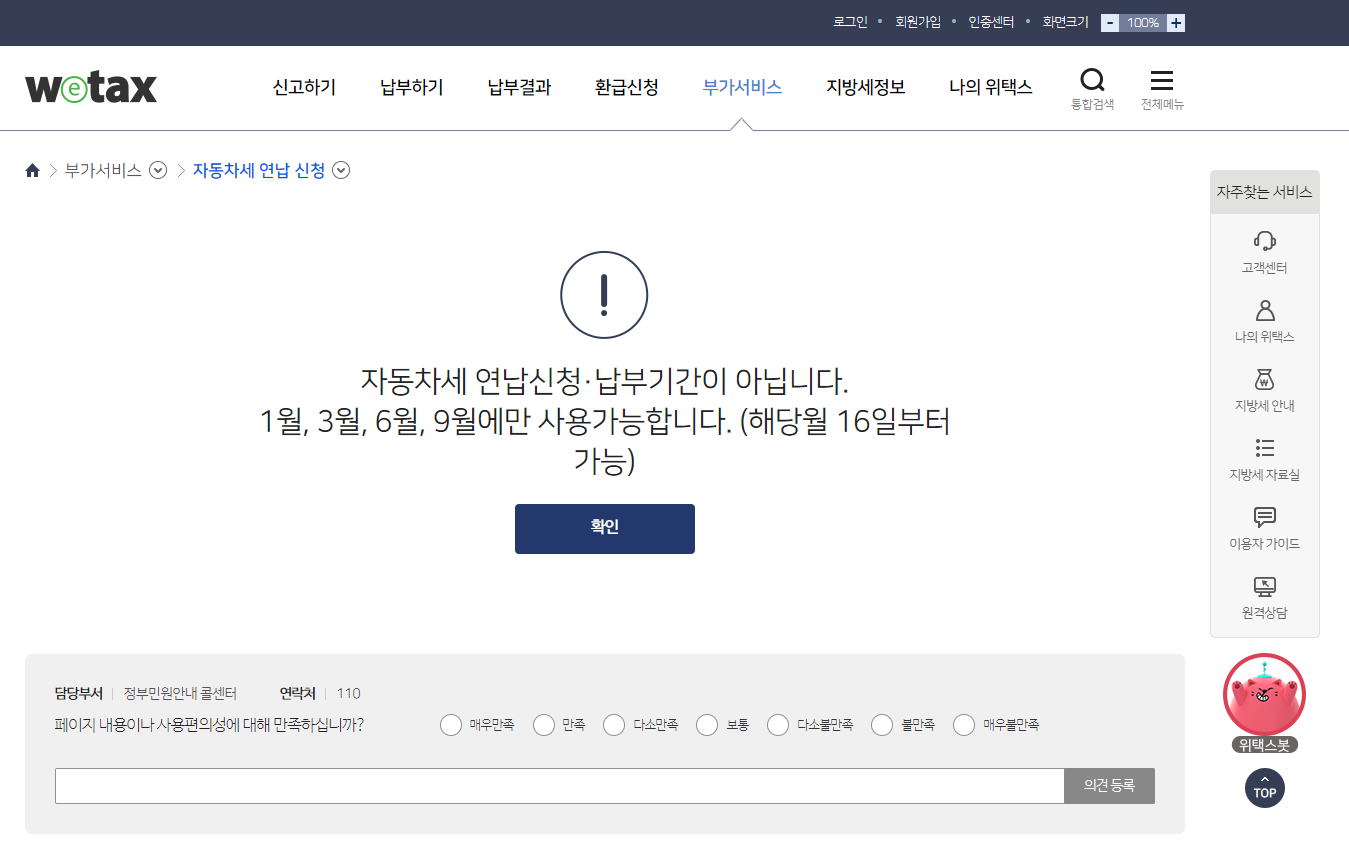Open the 이용자 가이드 speech bubble icon
Image resolution: width=1349 pixels, height=853 pixels.
(x=1264, y=518)
